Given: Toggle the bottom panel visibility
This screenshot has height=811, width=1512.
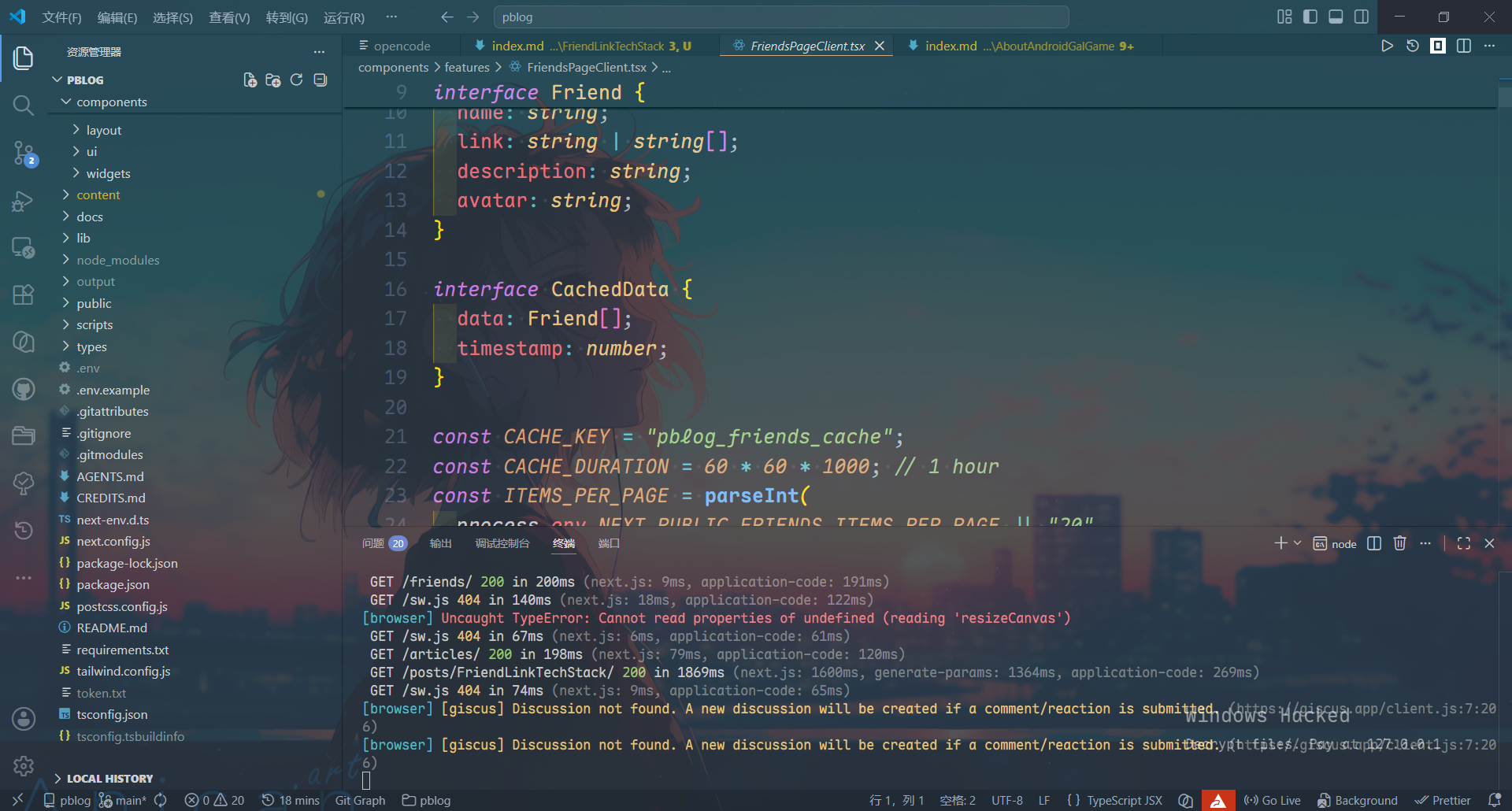Looking at the screenshot, I should coord(1336,17).
